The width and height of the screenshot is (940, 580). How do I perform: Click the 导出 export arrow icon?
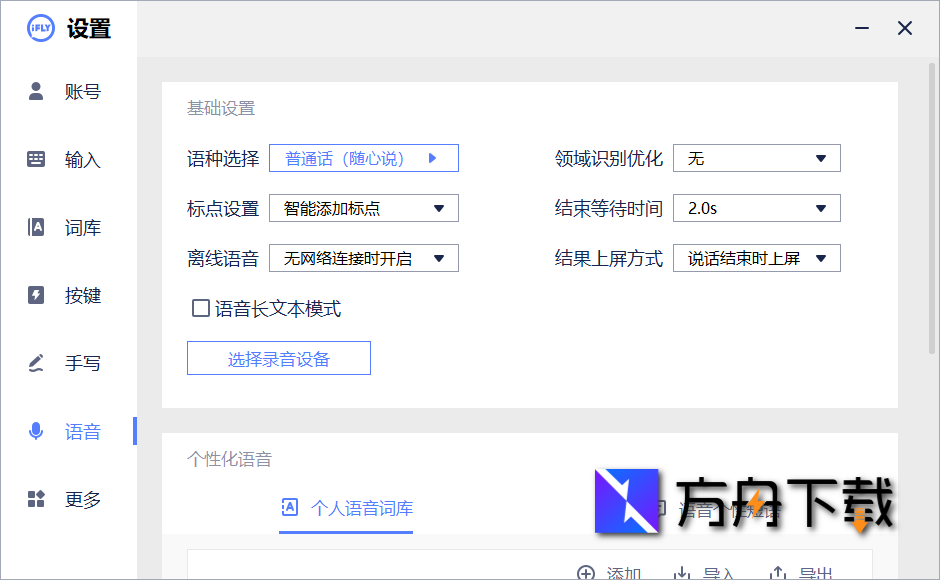[776, 570]
